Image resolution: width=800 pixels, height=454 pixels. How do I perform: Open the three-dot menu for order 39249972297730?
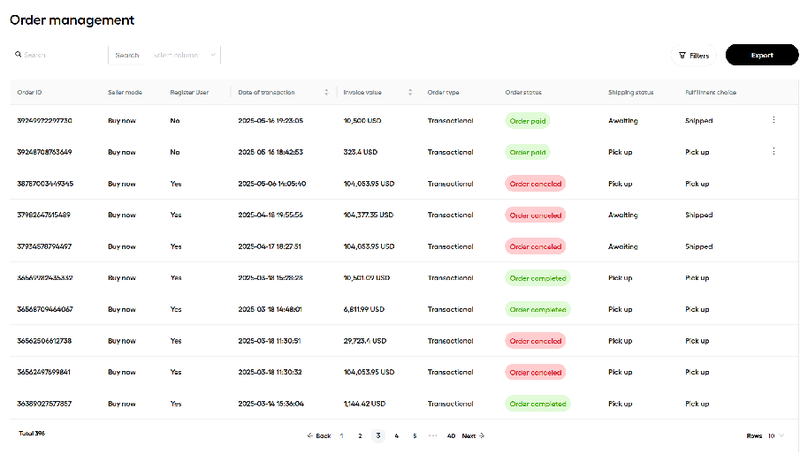773,120
